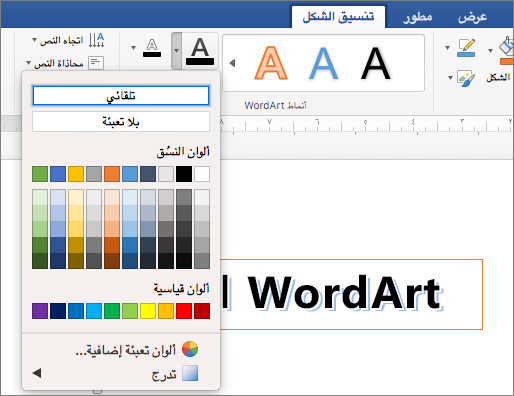Click the Text Fill 'A' icon

tap(200, 51)
